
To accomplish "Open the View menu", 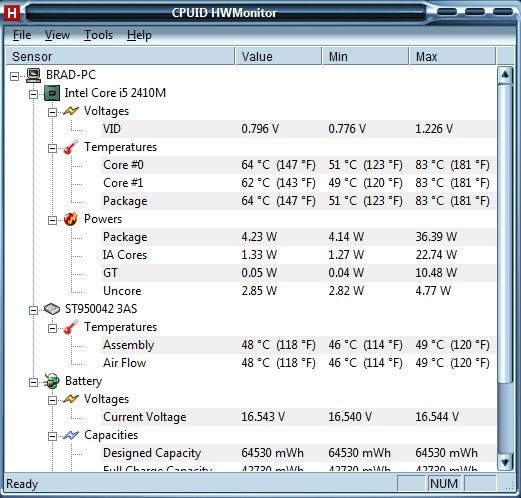I will click(x=57, y=35).
